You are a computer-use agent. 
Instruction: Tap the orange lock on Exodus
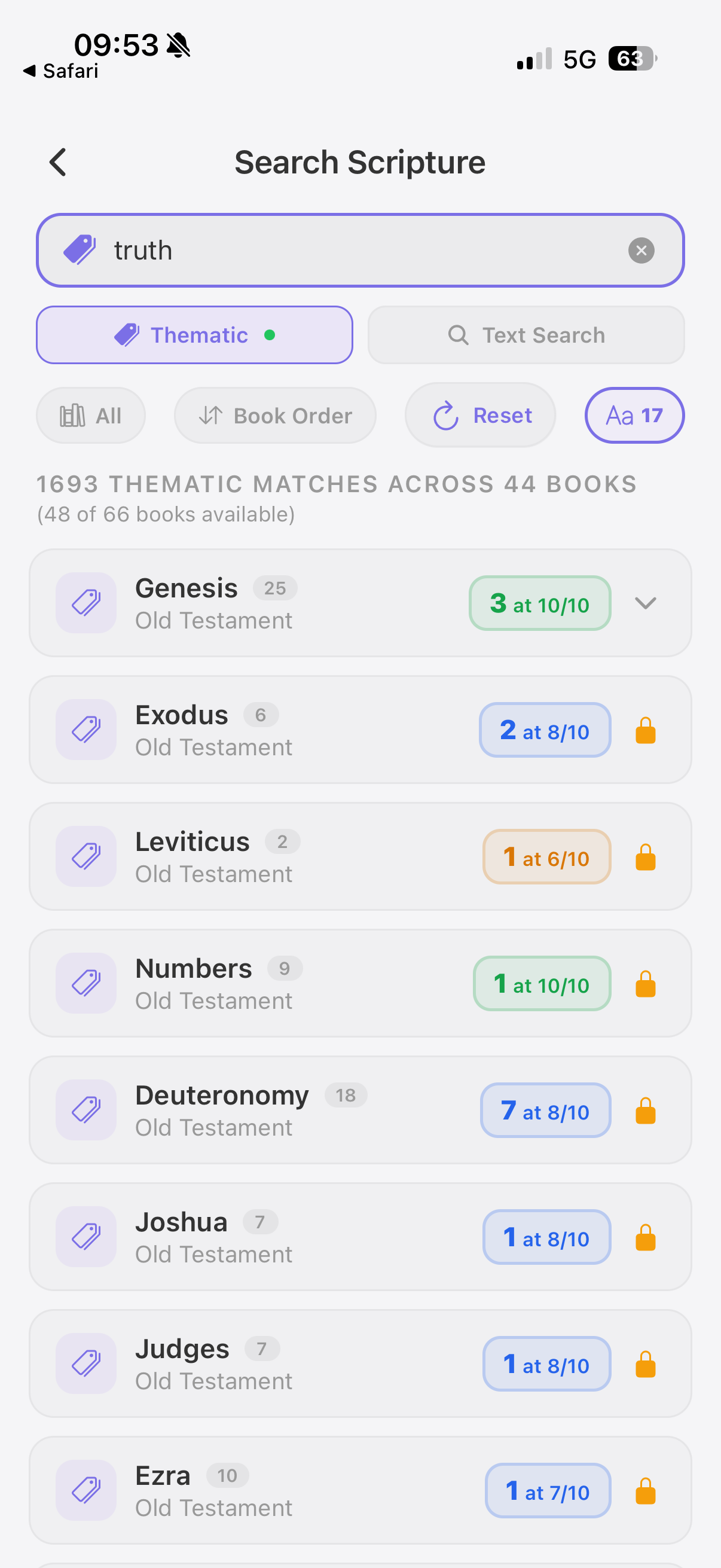pos(645,730)
